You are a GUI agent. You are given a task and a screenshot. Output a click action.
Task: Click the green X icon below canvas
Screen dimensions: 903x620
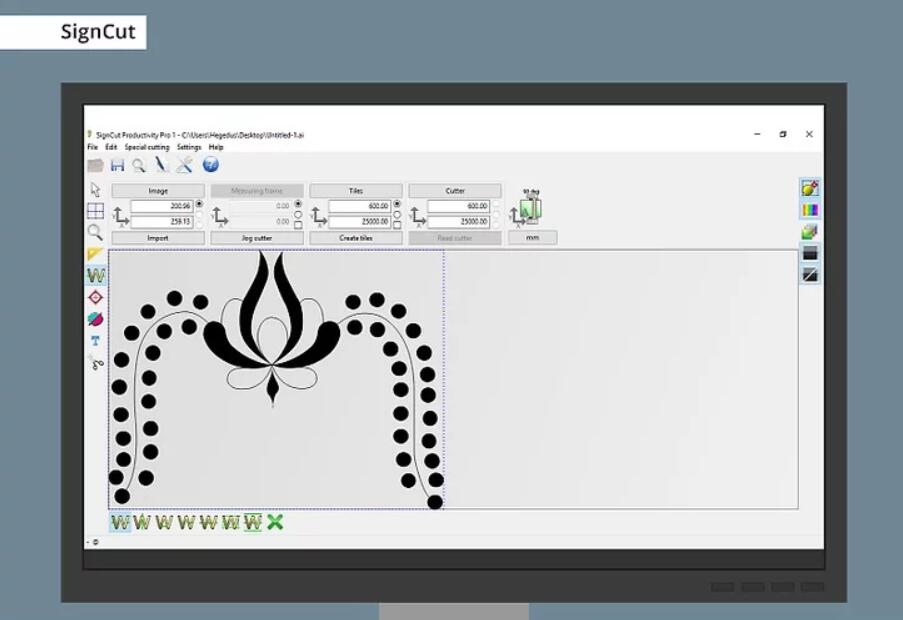click(x=275, y=522)
